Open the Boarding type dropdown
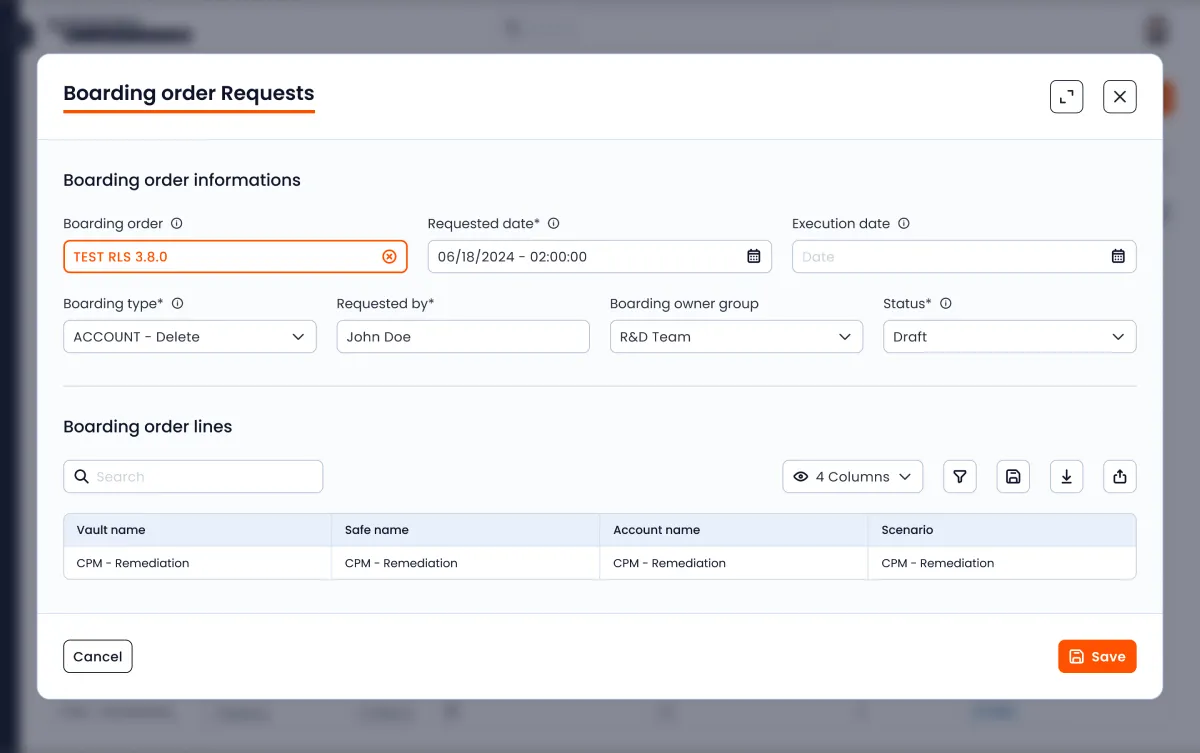The height and width of the screenshot is (753, 1200). 189,337
